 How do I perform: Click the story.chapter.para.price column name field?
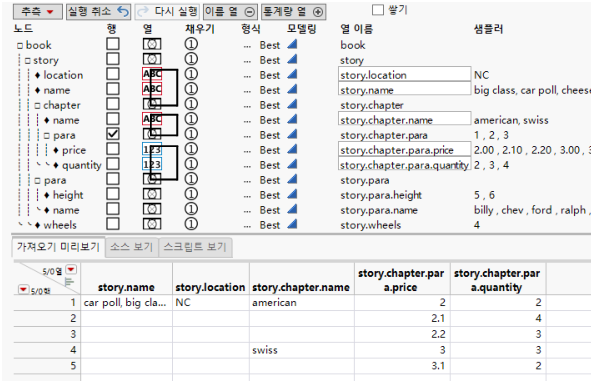coord(404,149)
